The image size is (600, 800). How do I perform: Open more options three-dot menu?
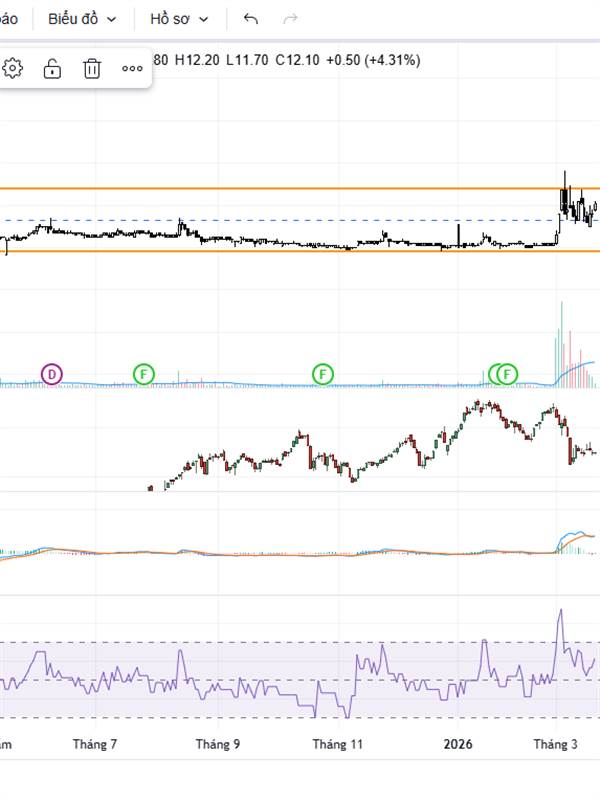pyautogui.click(x=132, y=68)
